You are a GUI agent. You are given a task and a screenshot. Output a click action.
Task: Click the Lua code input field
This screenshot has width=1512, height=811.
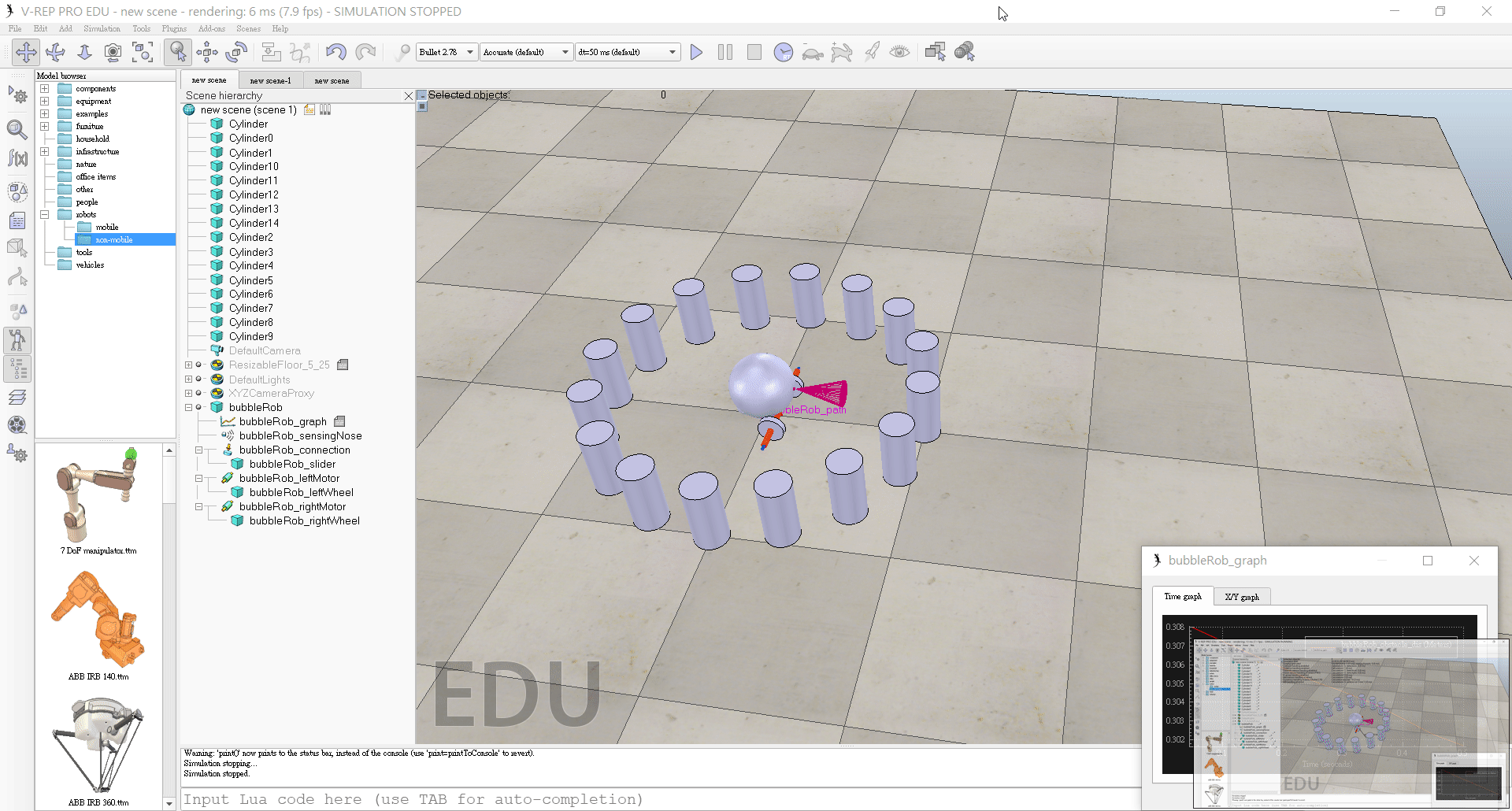click(x=661, y=799)
